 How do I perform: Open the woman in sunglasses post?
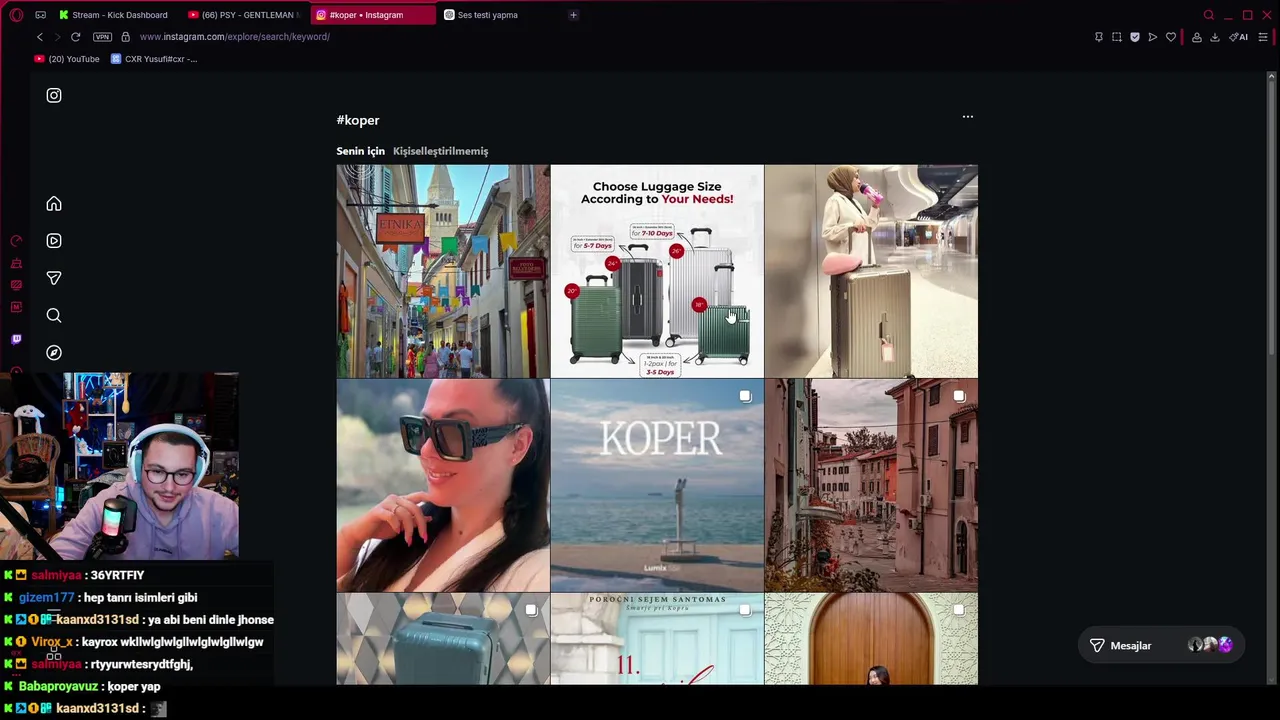[443, 485]
